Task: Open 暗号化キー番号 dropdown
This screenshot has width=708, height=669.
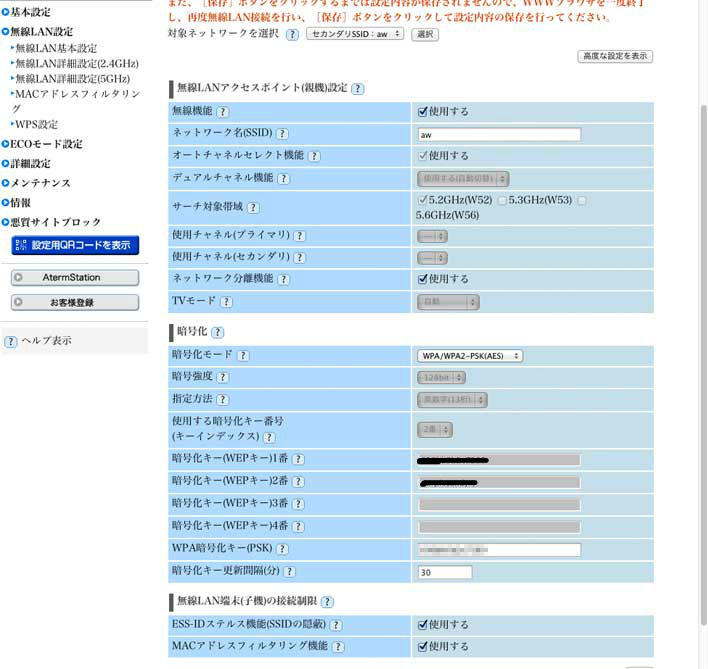Action: [x=435, y=430]
